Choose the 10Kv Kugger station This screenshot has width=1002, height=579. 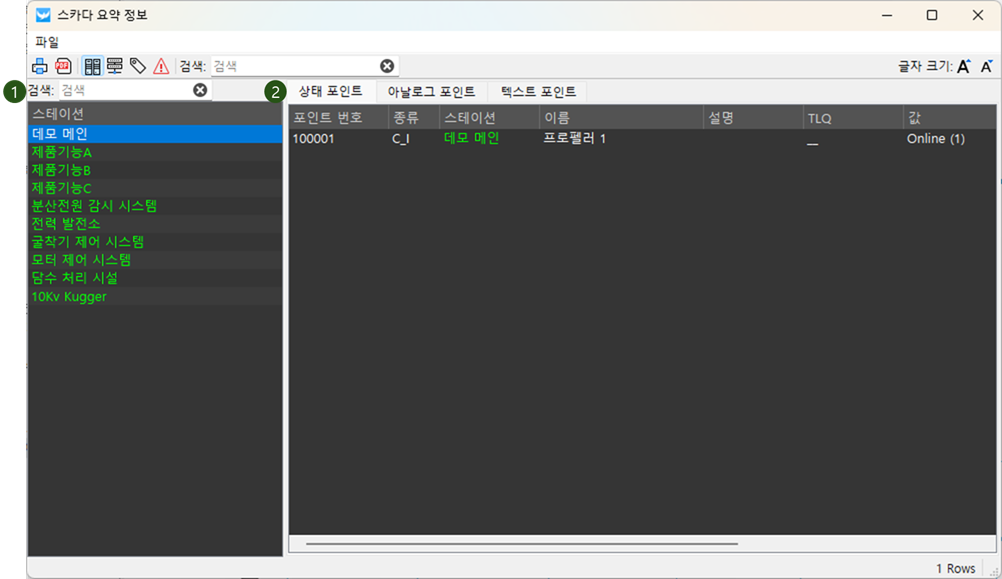(69, 296)
